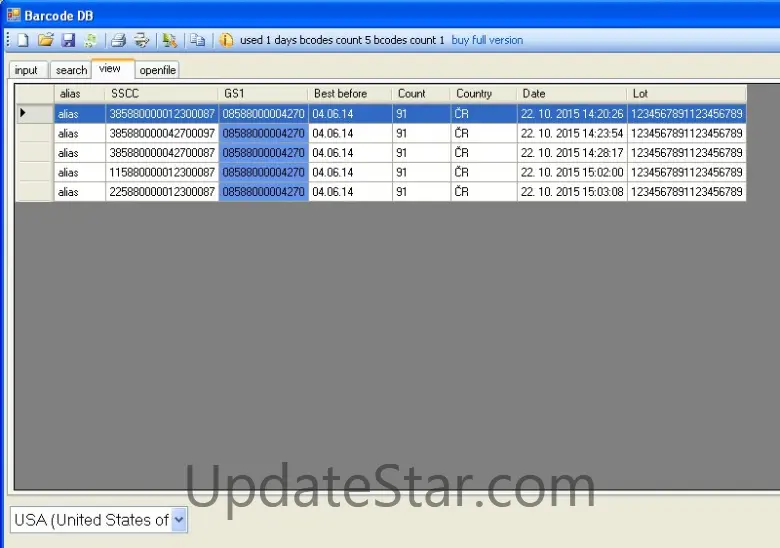This screenshot has width=780, height=548.
Task: Click the green and orange toolbar icon
Action: pos(170,40)
